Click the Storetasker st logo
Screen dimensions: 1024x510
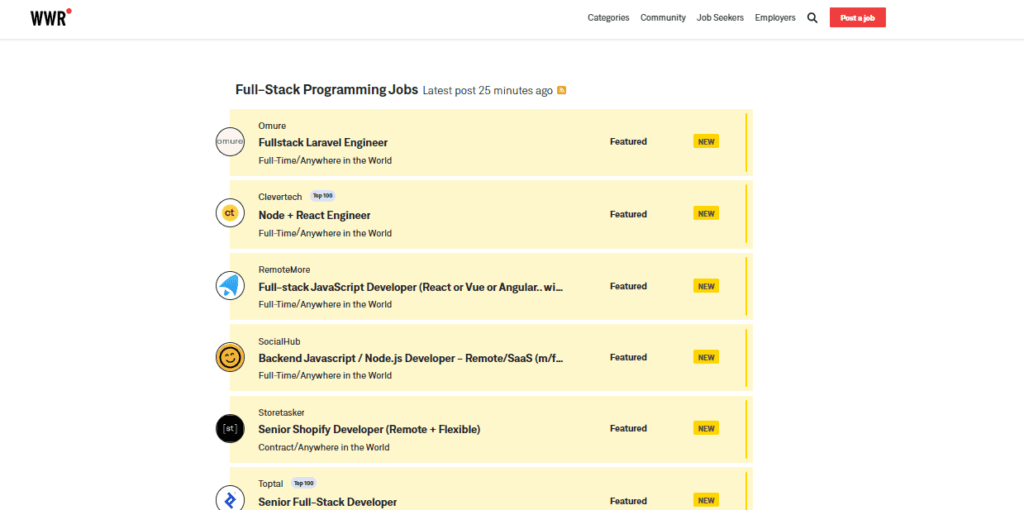(230, 428)
